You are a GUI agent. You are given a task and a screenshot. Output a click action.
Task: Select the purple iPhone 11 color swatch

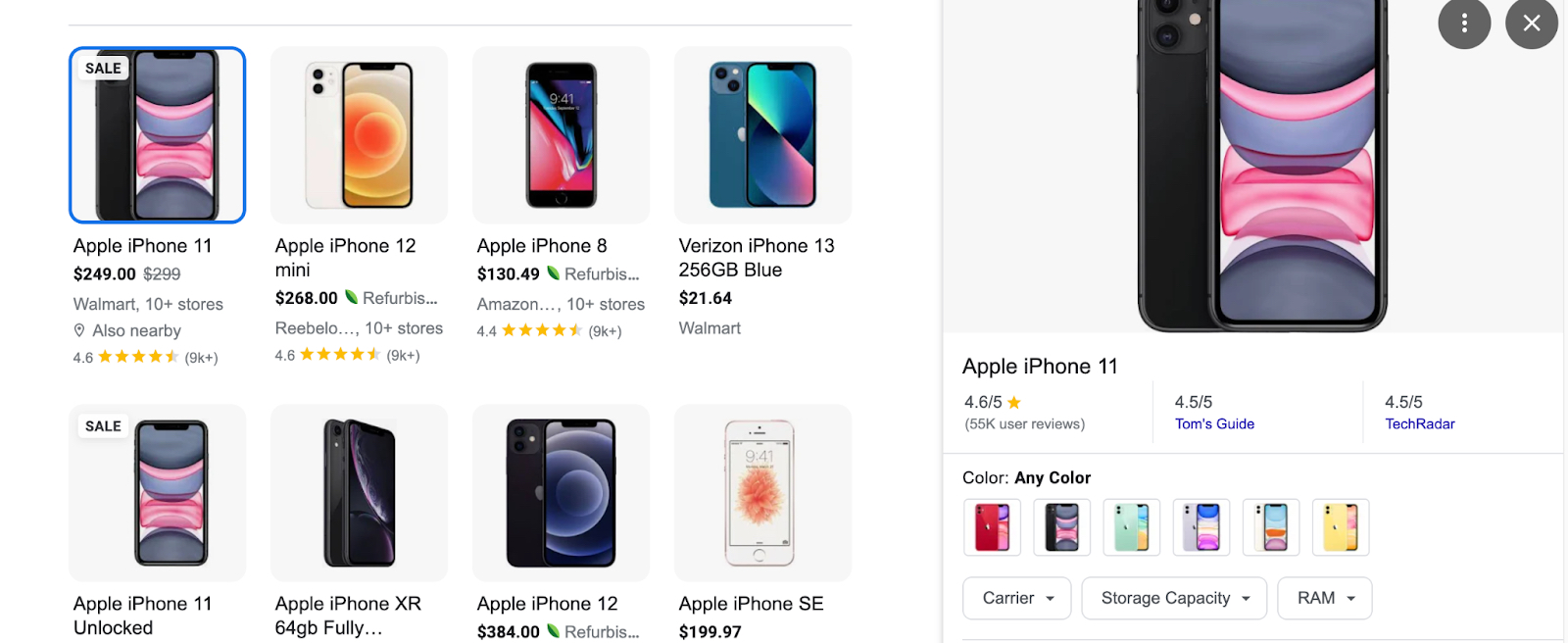1201,526
